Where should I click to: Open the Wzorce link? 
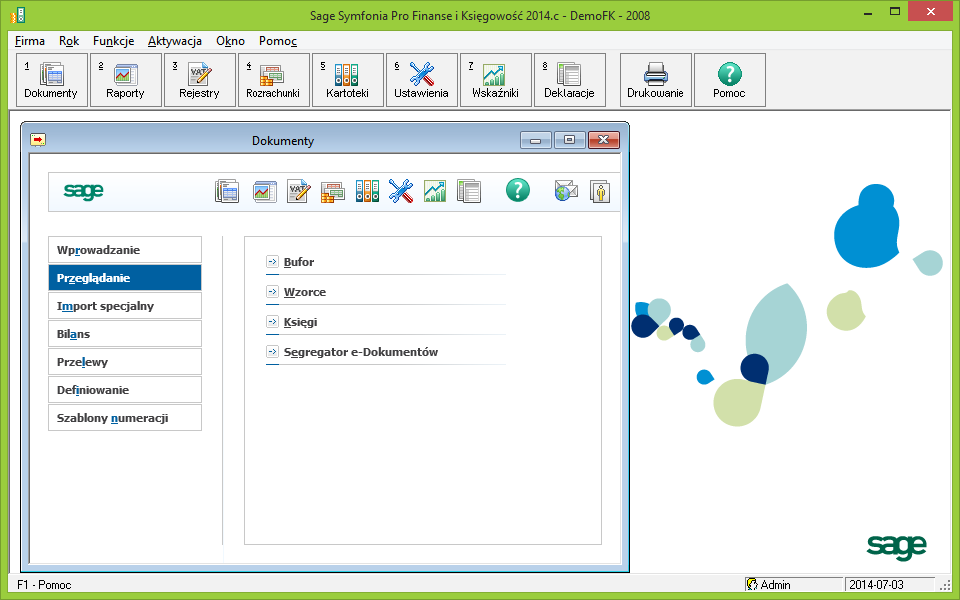[x=305, y=292]
